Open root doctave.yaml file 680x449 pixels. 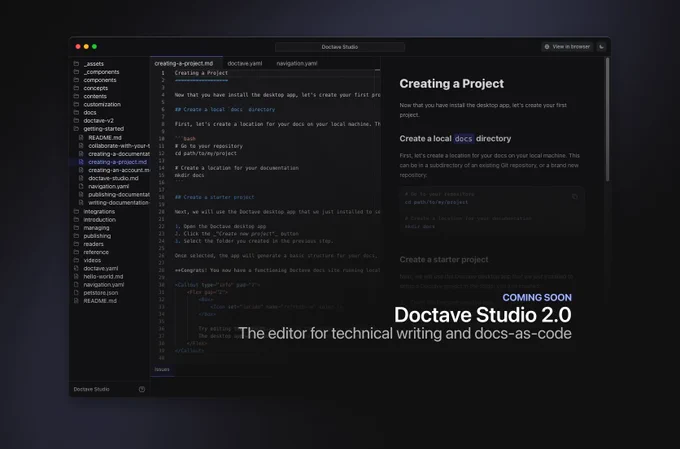tap(101, 269)
